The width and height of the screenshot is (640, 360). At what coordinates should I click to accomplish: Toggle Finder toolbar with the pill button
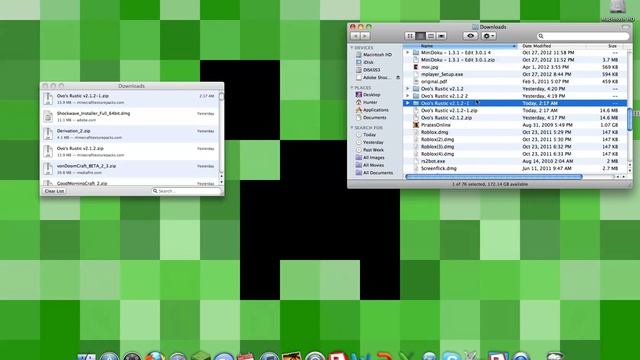[626, 27]
